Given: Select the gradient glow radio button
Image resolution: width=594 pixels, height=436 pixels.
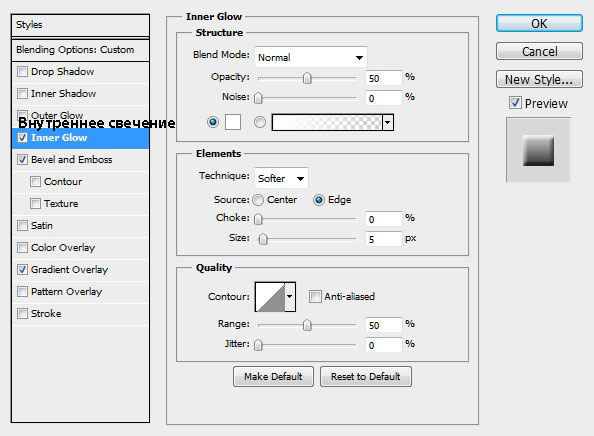Looking at the screenshot, I should (x=260, y=122).
